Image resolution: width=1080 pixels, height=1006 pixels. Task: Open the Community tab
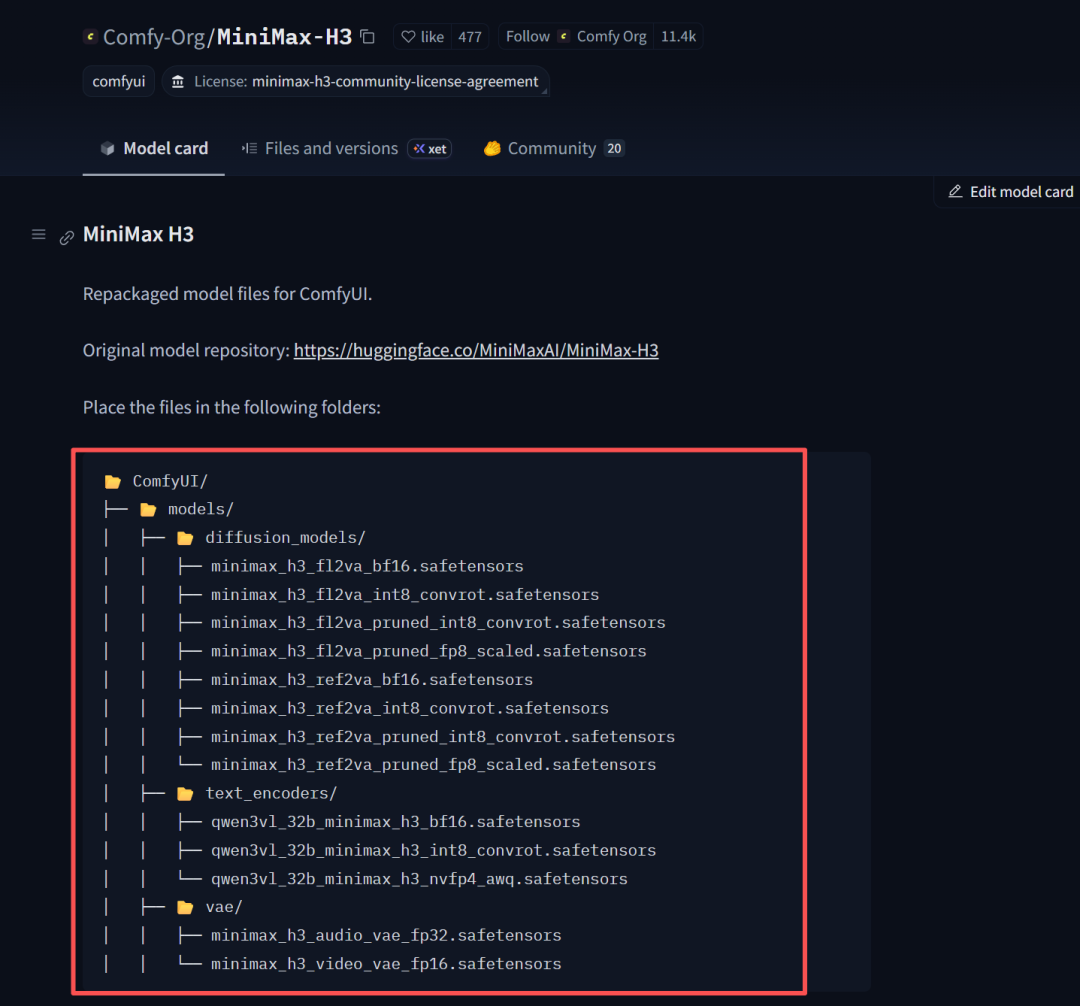click(554, 149)
